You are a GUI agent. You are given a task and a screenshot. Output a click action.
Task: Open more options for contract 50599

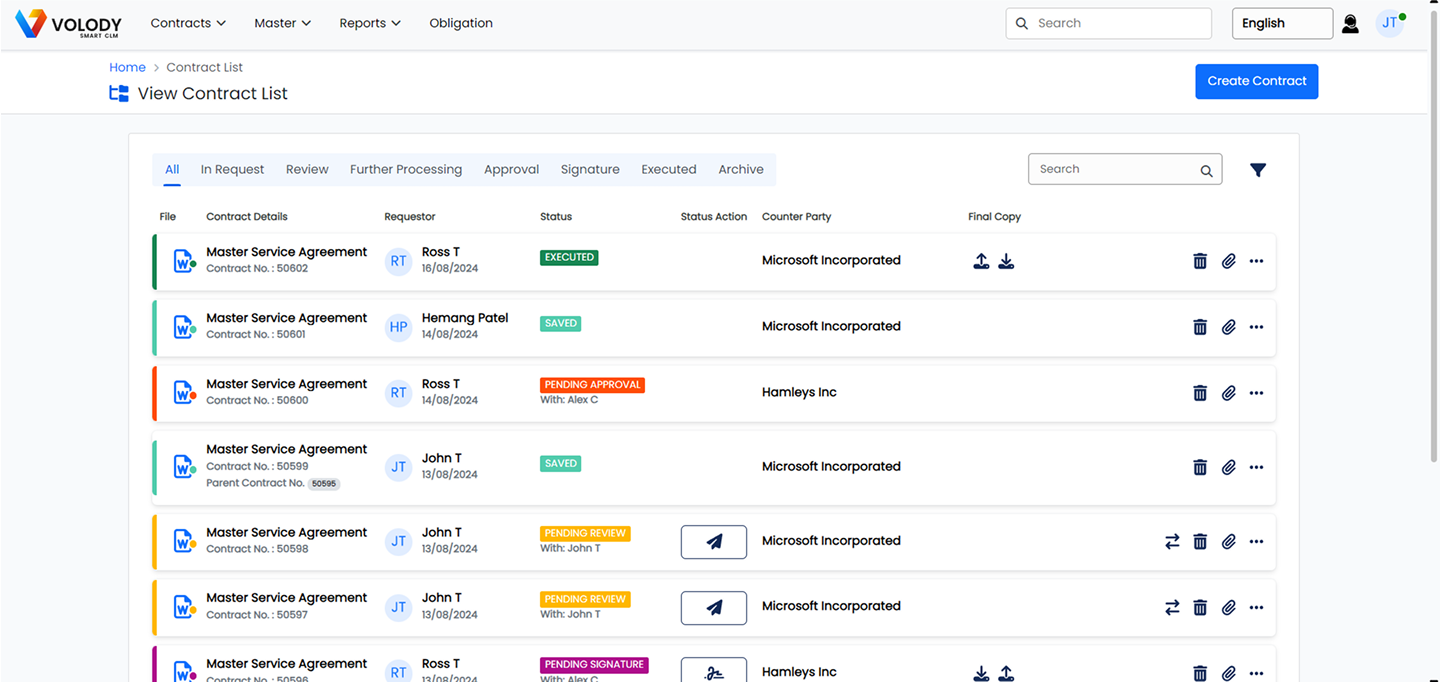click(1257, 467)
